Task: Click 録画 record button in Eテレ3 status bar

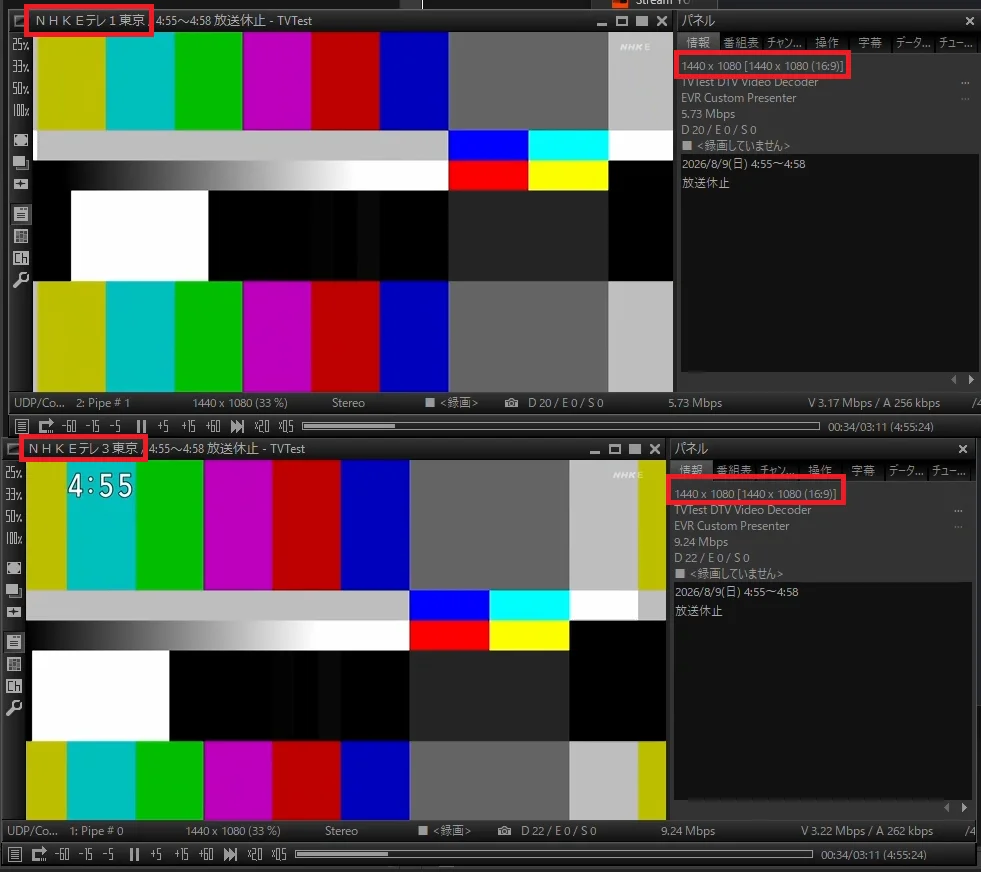Action: pyautogui.click(x=445, y=831)
